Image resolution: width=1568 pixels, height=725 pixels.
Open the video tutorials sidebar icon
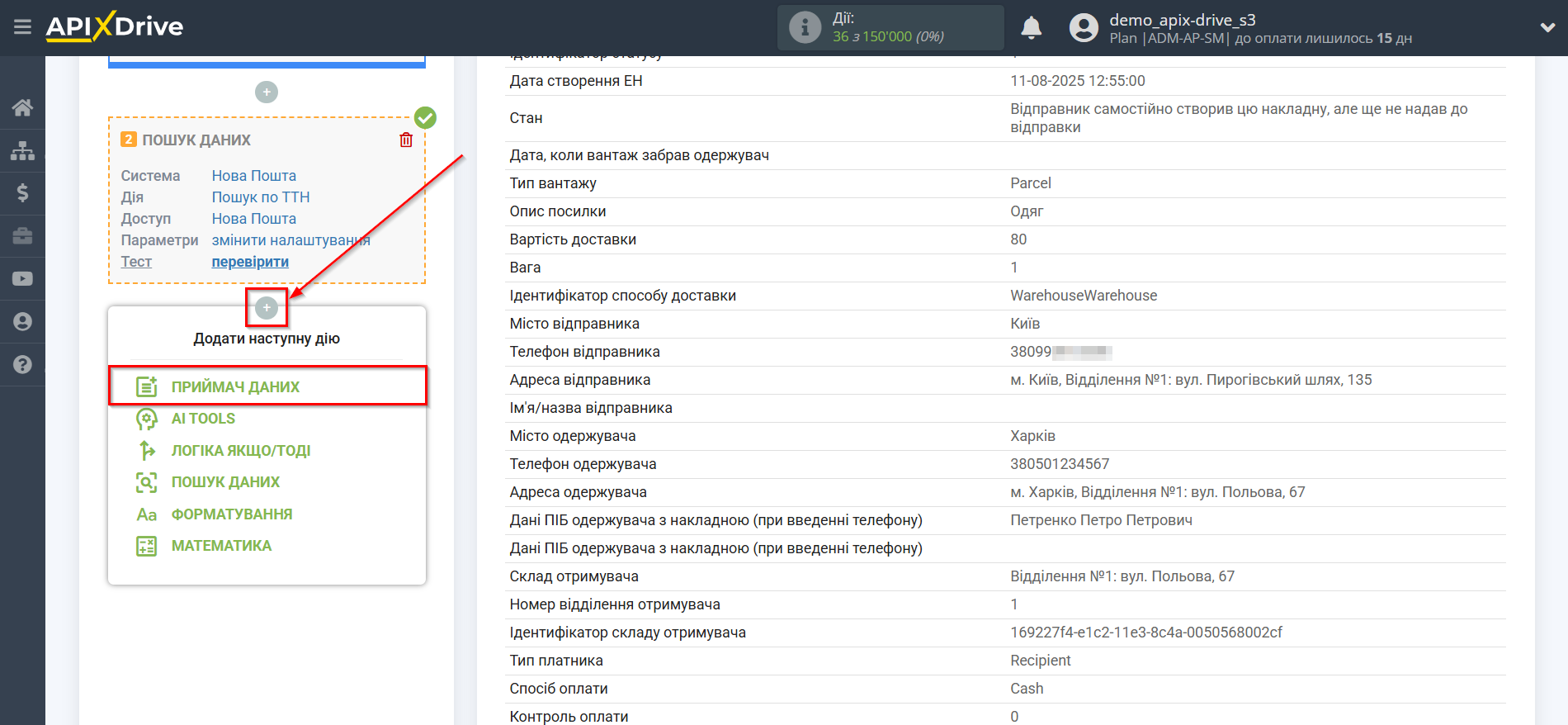[22, 279]
